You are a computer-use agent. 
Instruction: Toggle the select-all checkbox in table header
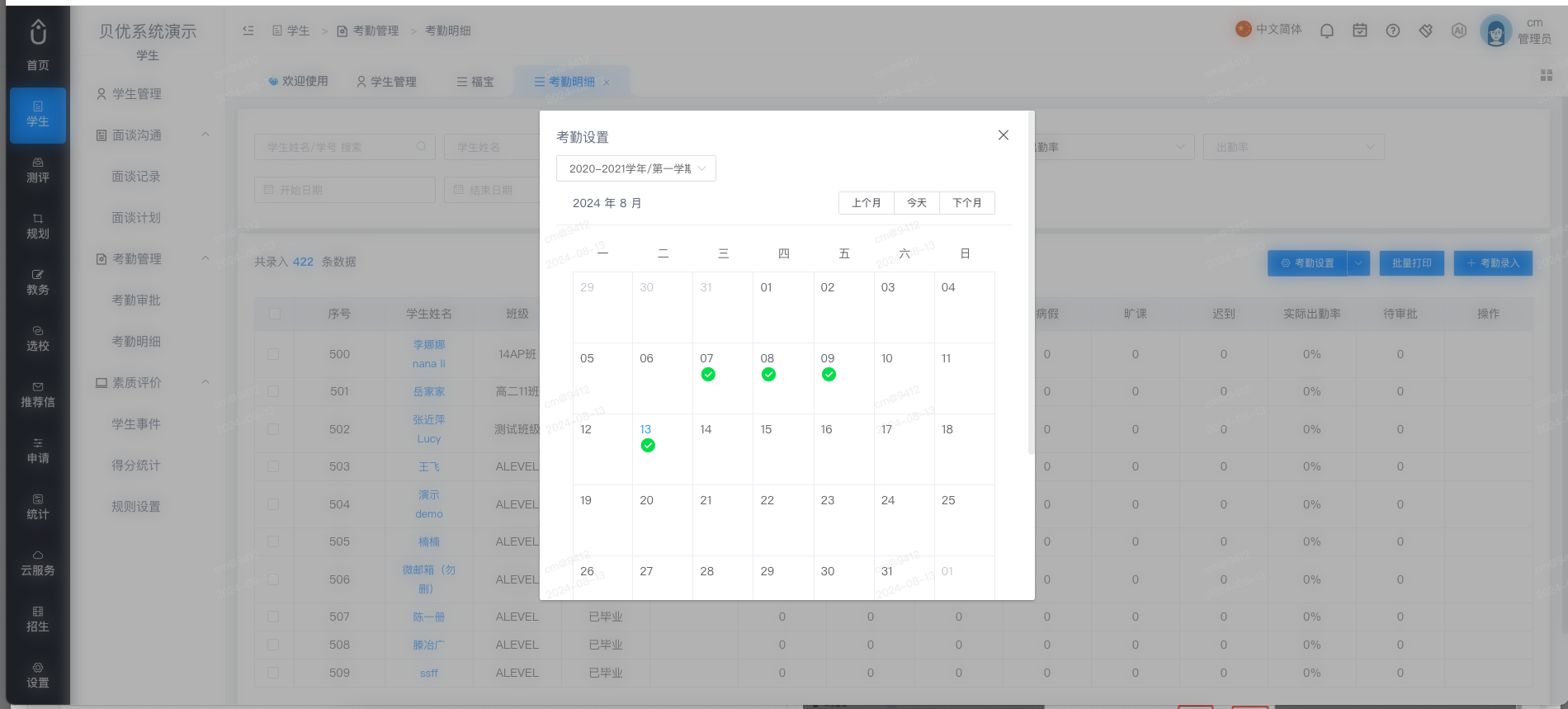click(x=275, y=314)
